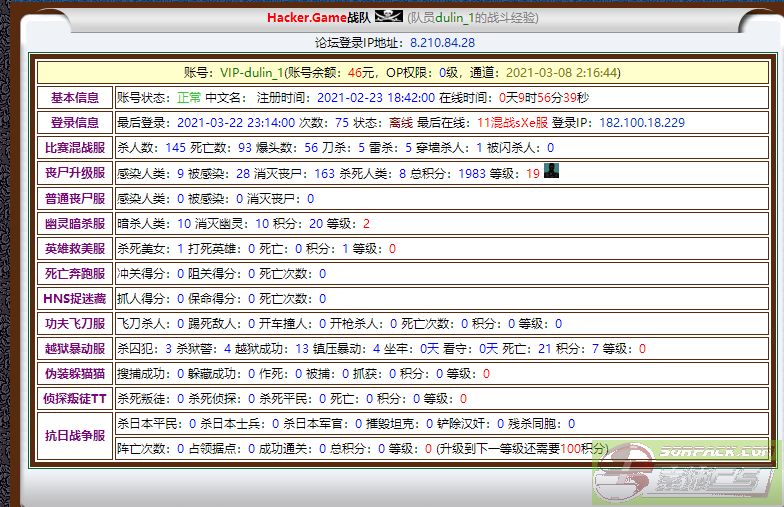Click the 11混战sXe服 last online server
This screenshot has height=507, width=784.
point(512,123)
